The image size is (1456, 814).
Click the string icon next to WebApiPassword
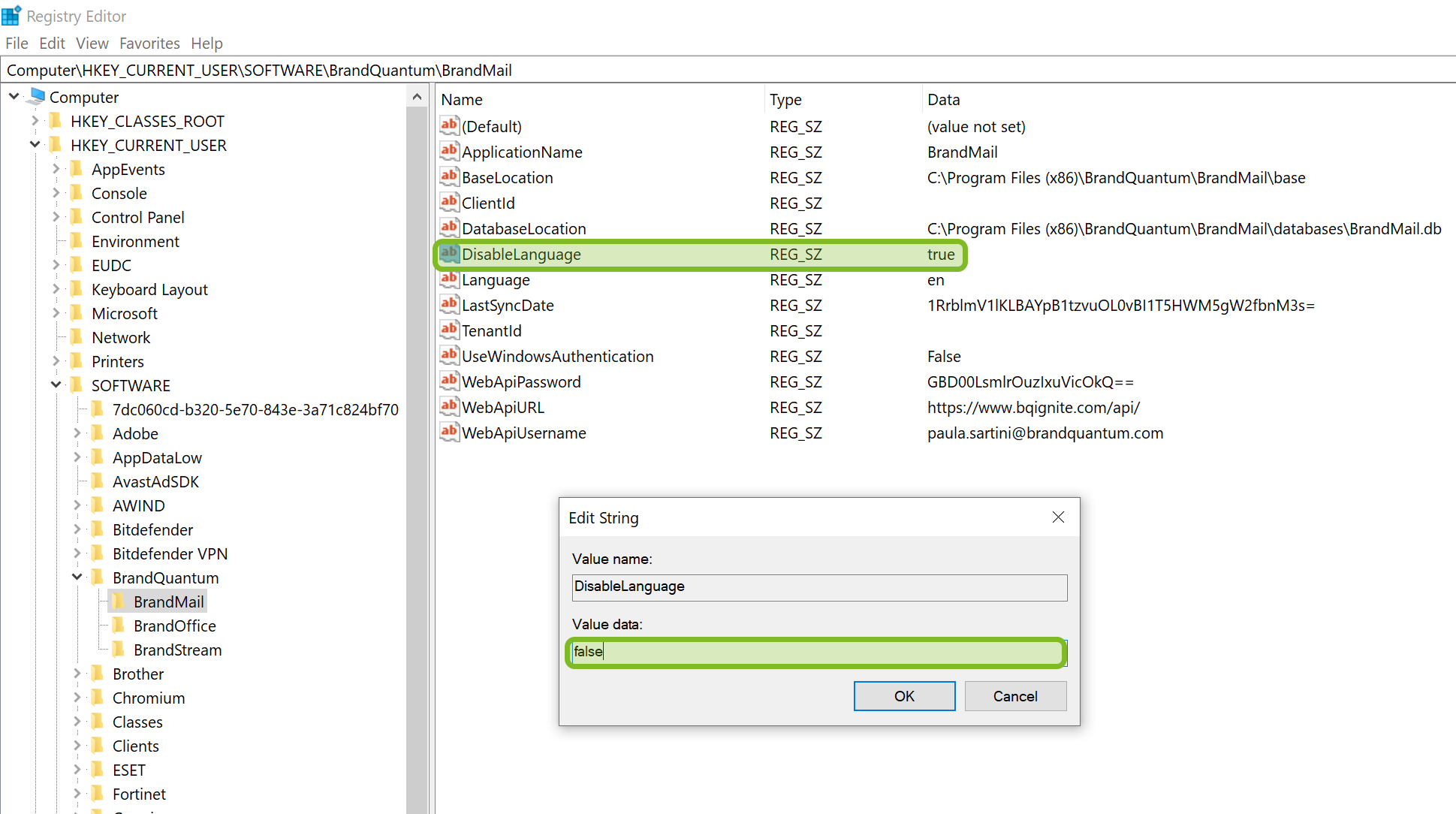449,381
